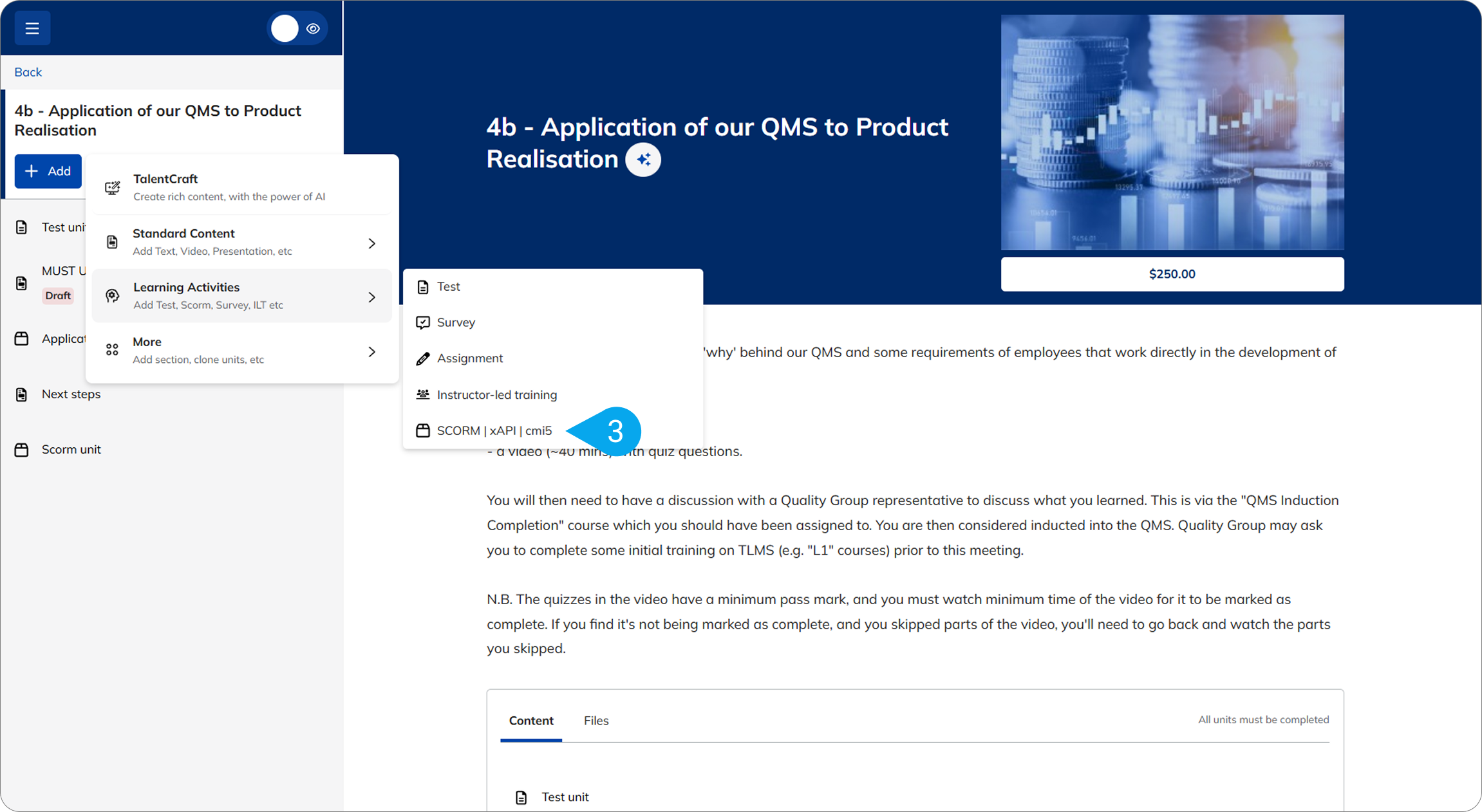The width and height of the screenshot is (1482, 812).
Task: Click the Next steps document icon
Action: coord(22,394)
